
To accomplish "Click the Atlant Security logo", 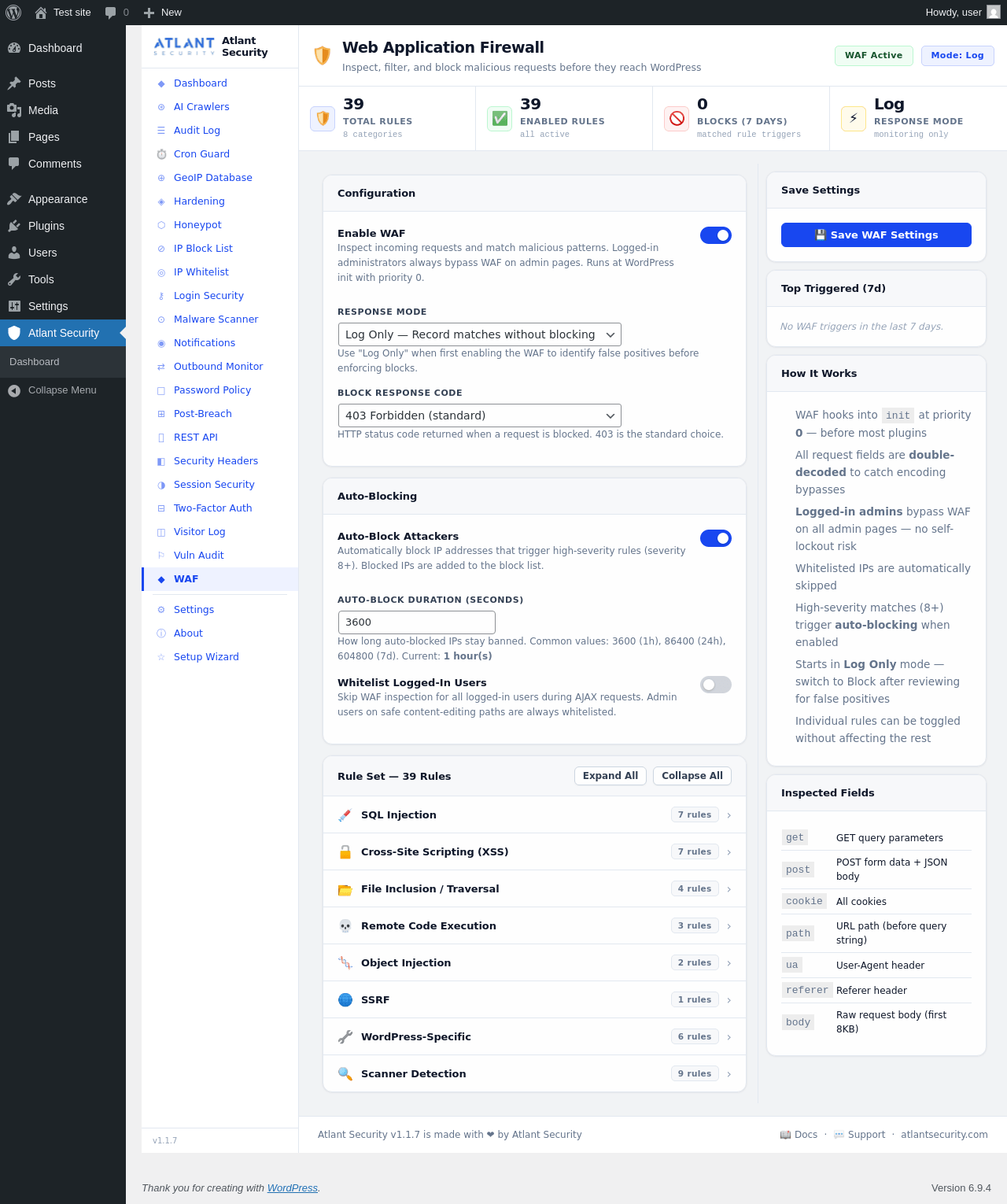I will pyautogui.click(x=184, y=46).
